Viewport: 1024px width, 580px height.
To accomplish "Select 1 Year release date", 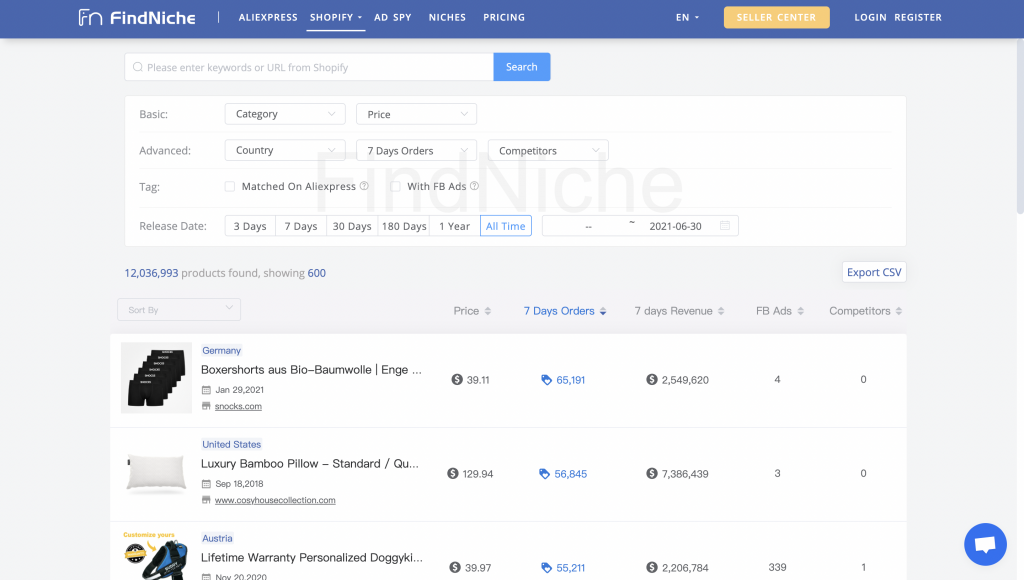I will click(455, 226).
